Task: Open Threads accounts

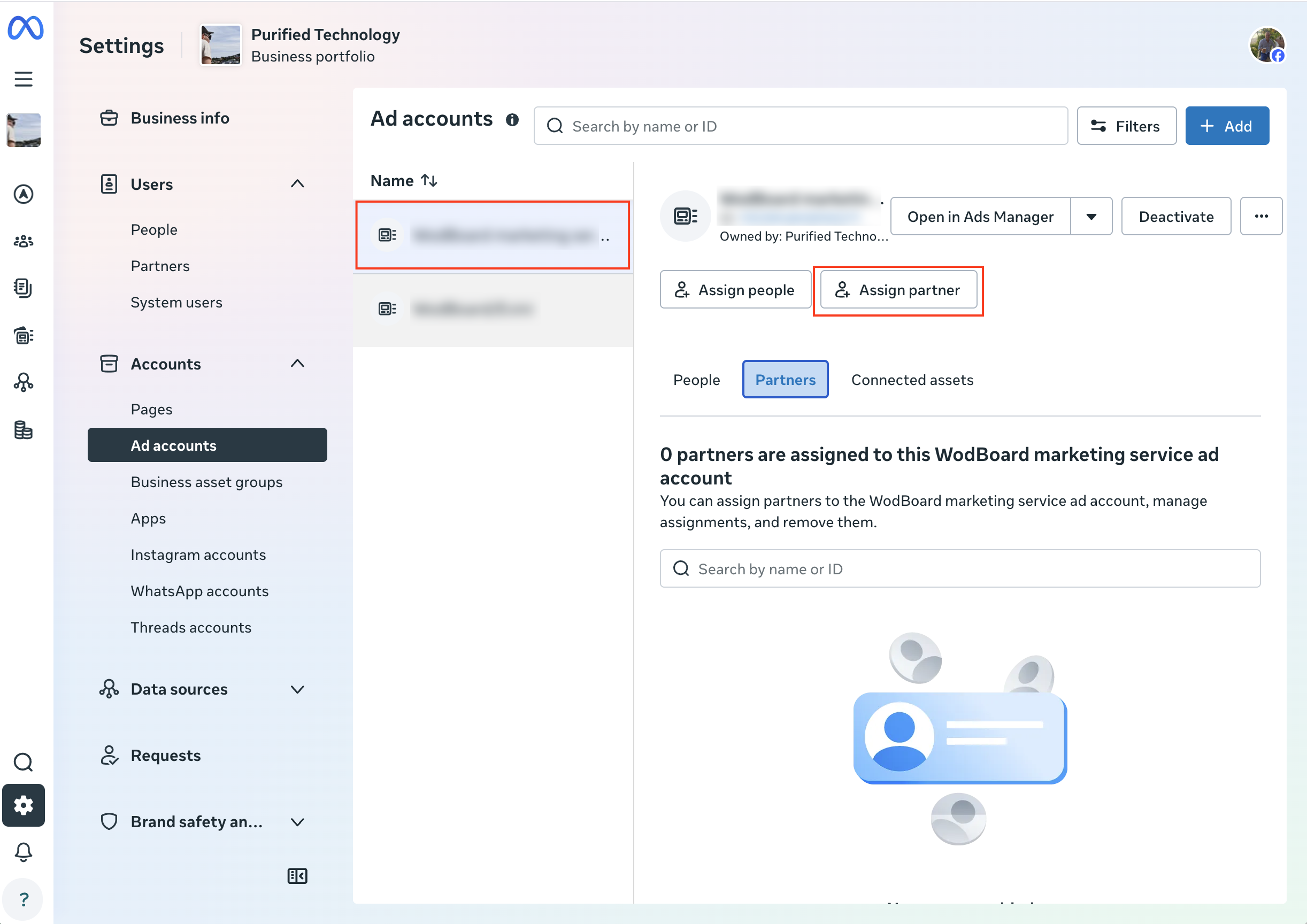Action: point(191,628)
